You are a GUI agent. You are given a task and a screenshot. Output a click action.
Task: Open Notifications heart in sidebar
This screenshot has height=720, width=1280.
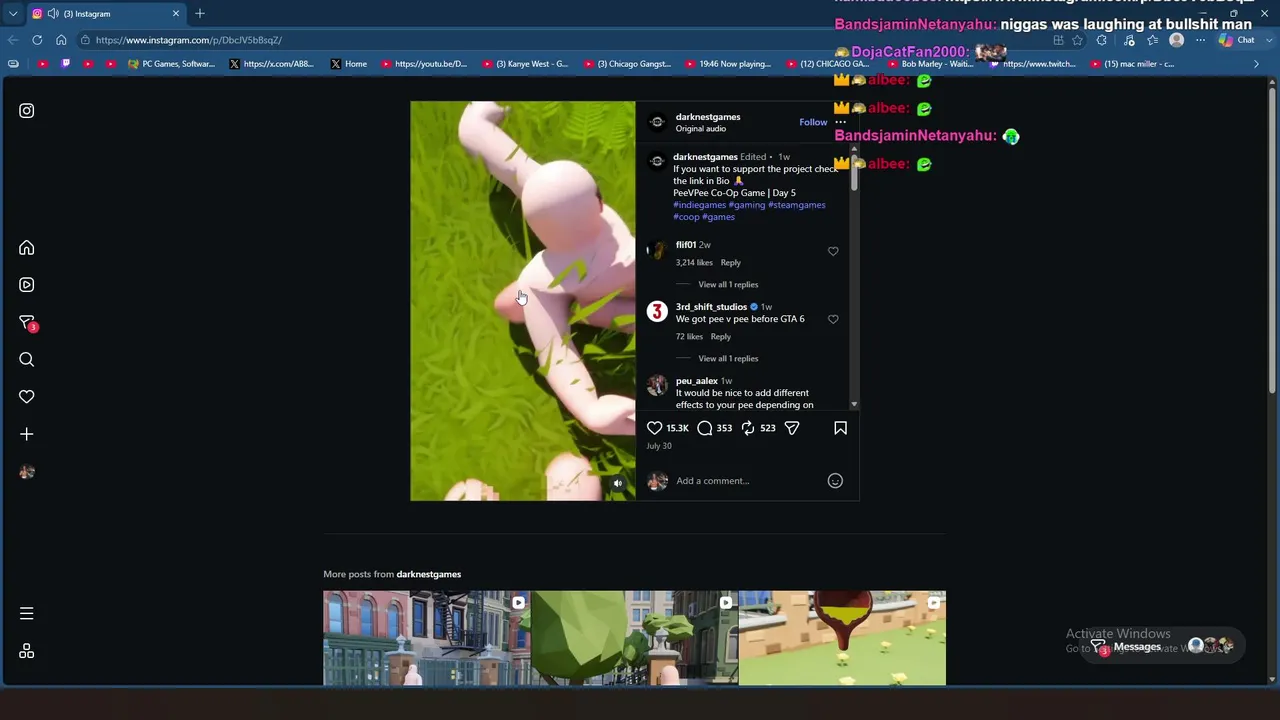[x=27, y=397]
